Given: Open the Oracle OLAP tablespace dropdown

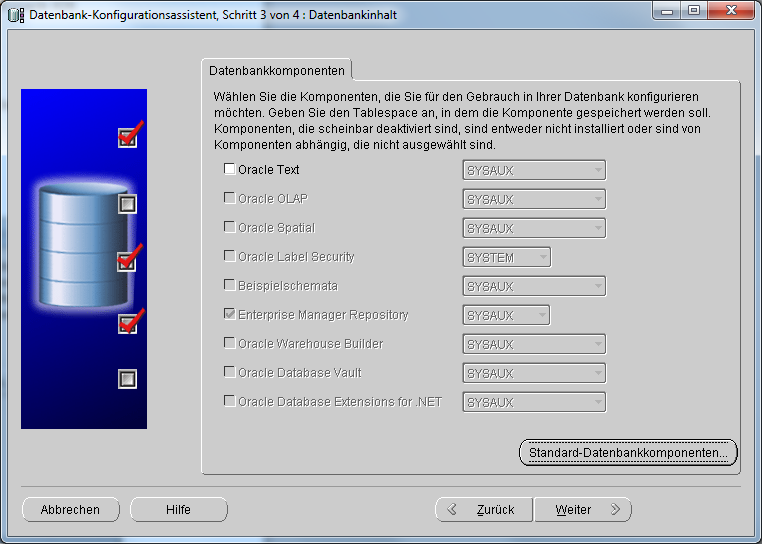Looking at the screenshot, I should point(534,199).
